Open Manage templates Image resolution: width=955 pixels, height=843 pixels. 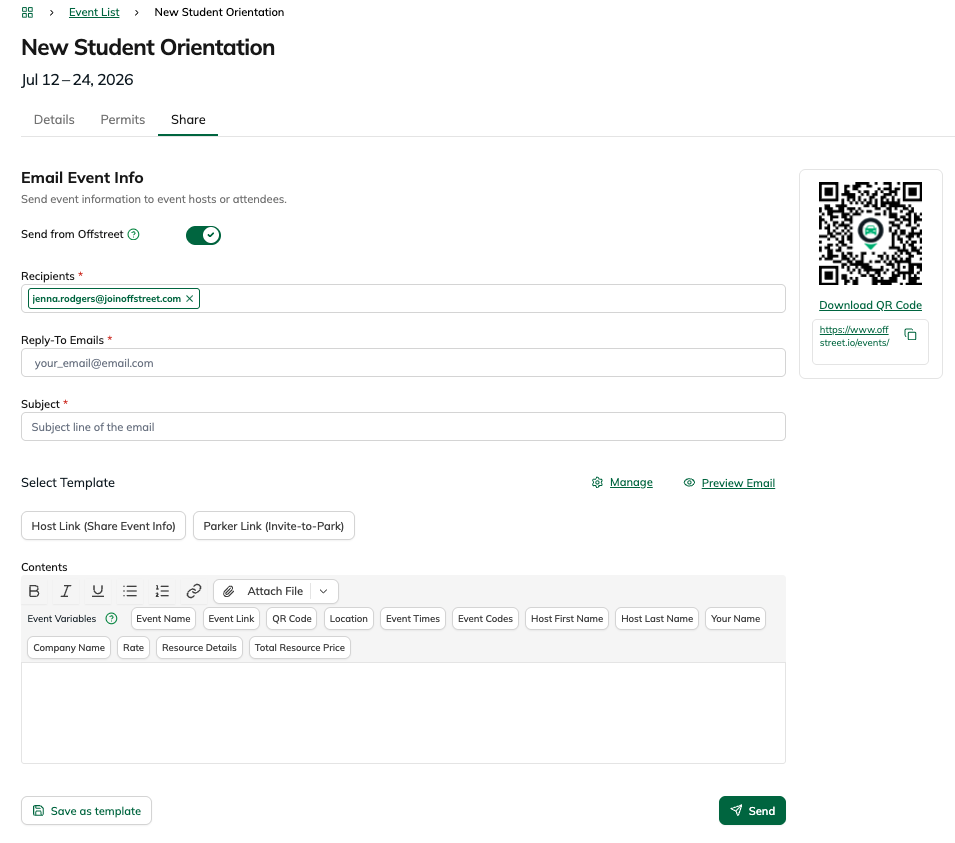point(631,482)
